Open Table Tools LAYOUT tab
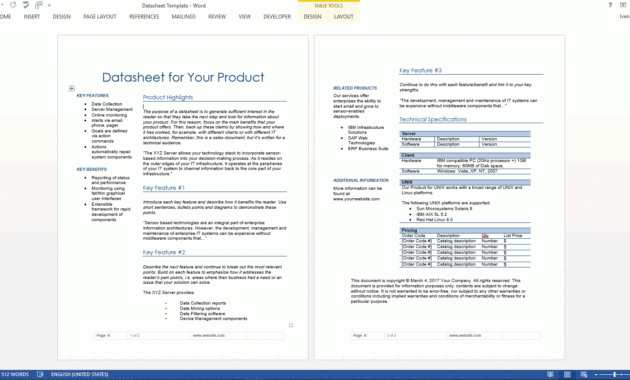 click(344, 16)
